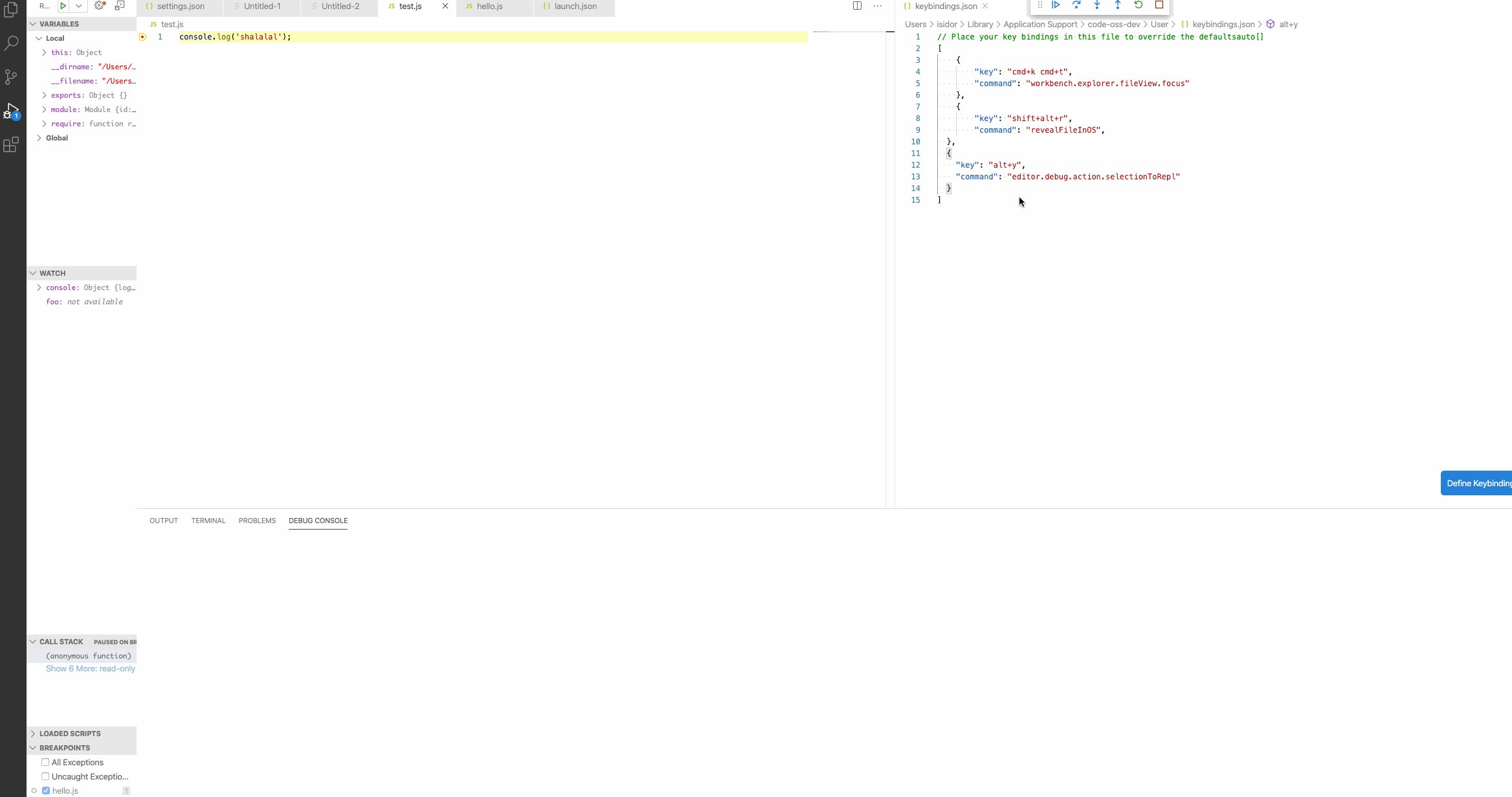Open the run configuration dropdown chevron
Screen dimensions: 1512x797
point(78,6)
